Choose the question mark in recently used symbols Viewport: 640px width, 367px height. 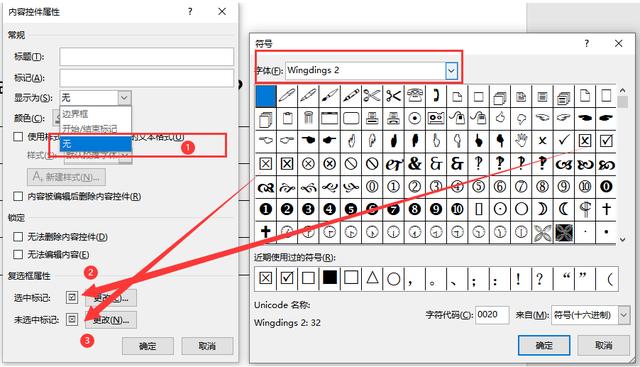(x=540, y=278)
